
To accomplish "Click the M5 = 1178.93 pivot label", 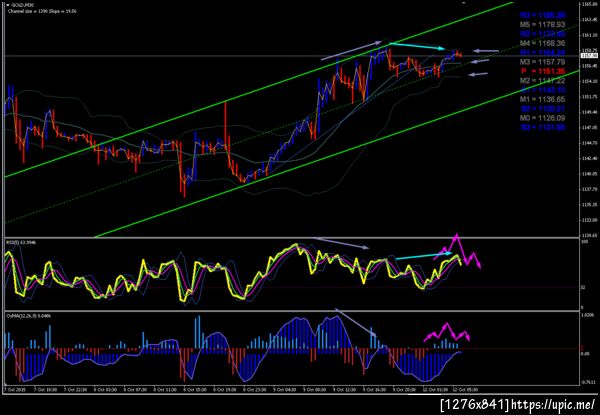I will [x=543, y=25].
